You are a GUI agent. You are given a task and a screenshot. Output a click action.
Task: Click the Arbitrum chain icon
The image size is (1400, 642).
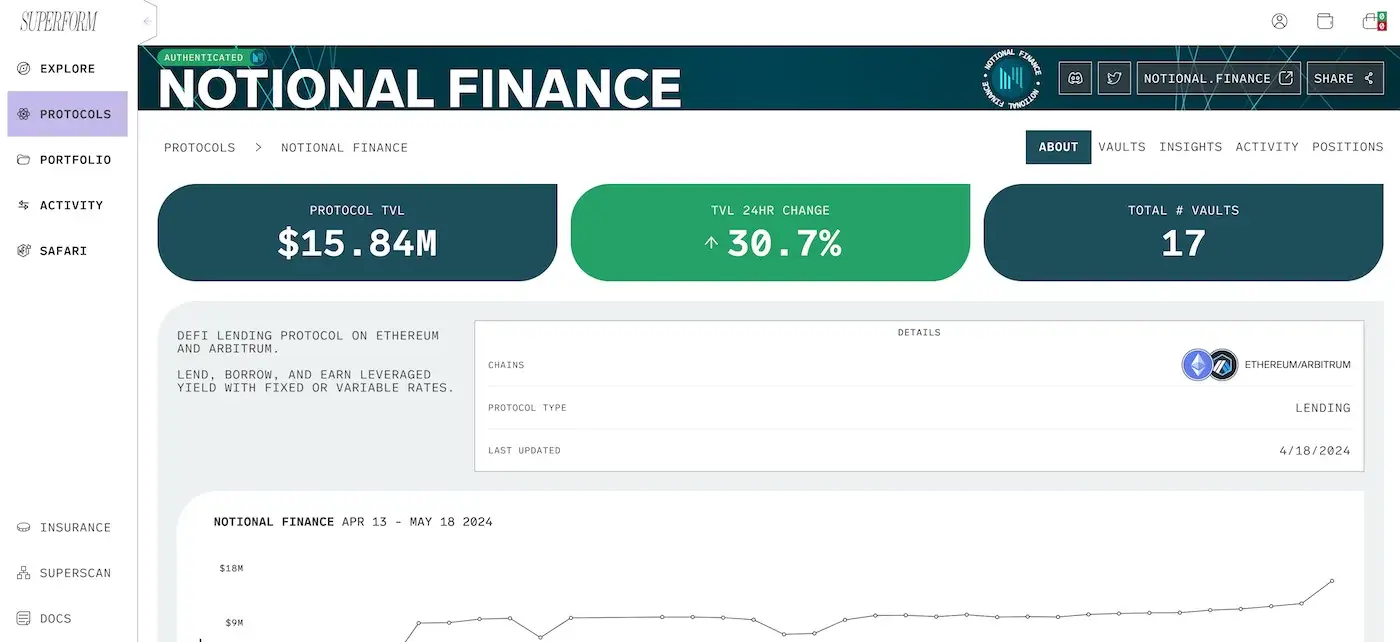tap(1223, 365)
